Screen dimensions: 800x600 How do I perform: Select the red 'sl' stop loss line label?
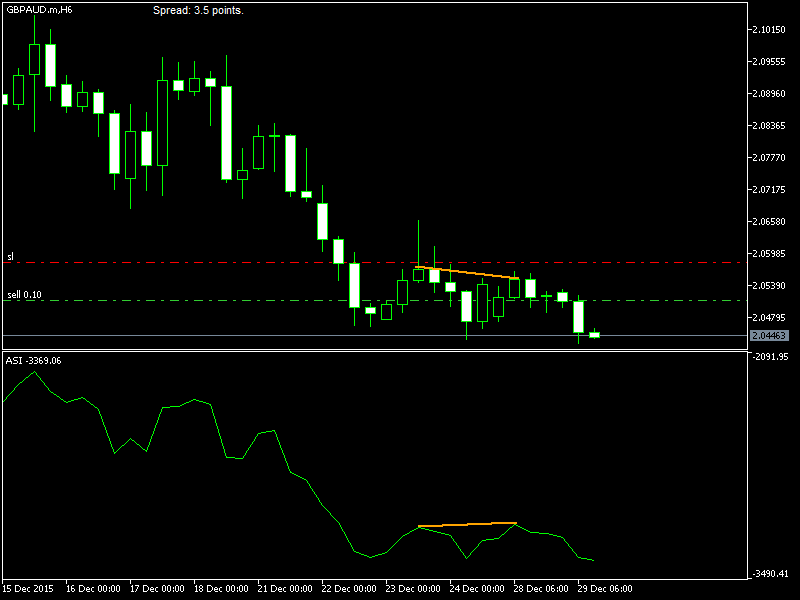(x=11, y=257)
